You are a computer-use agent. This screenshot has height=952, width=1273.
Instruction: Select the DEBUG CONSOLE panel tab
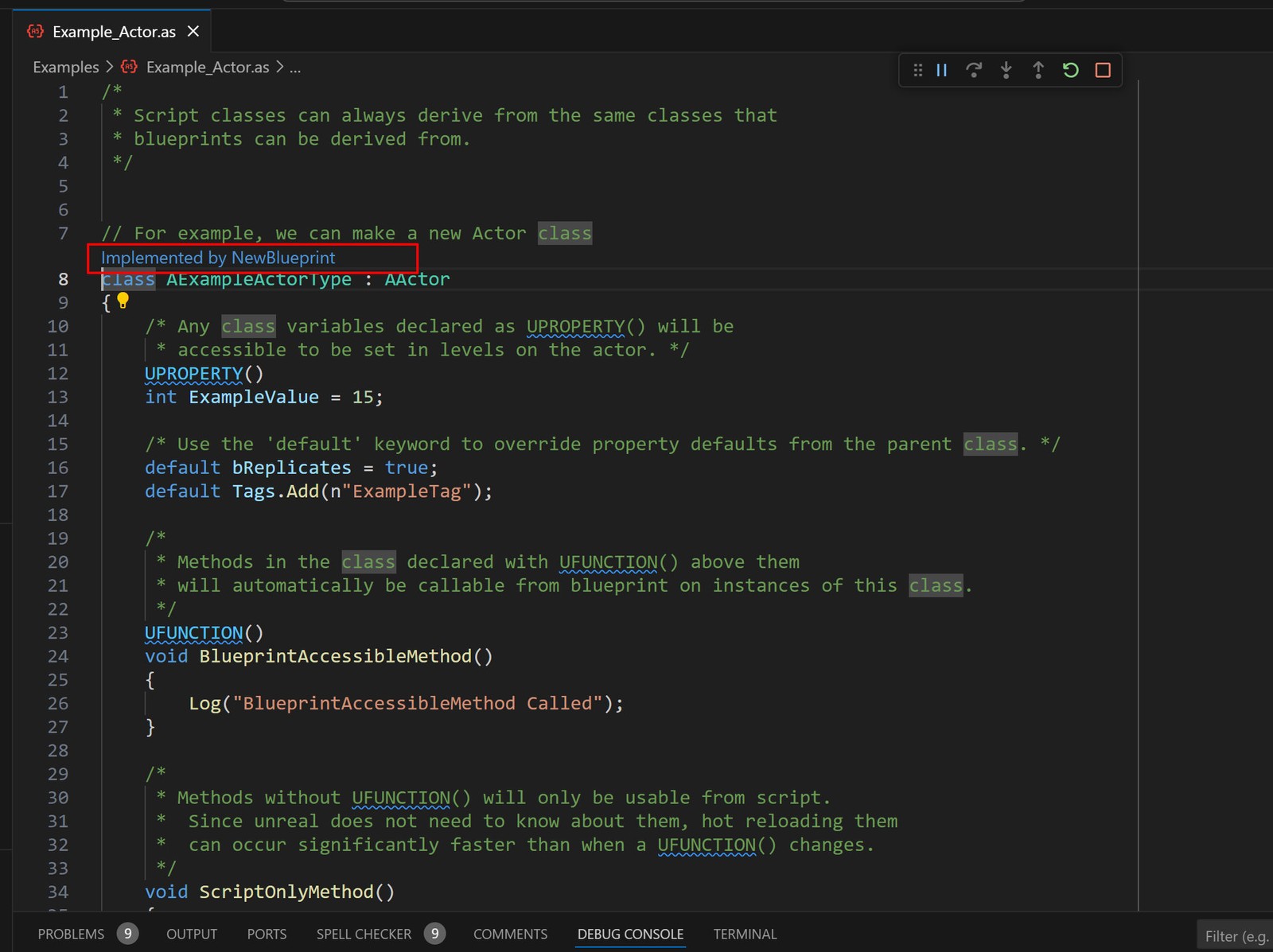pyautogui.click(x=630, y=934)
